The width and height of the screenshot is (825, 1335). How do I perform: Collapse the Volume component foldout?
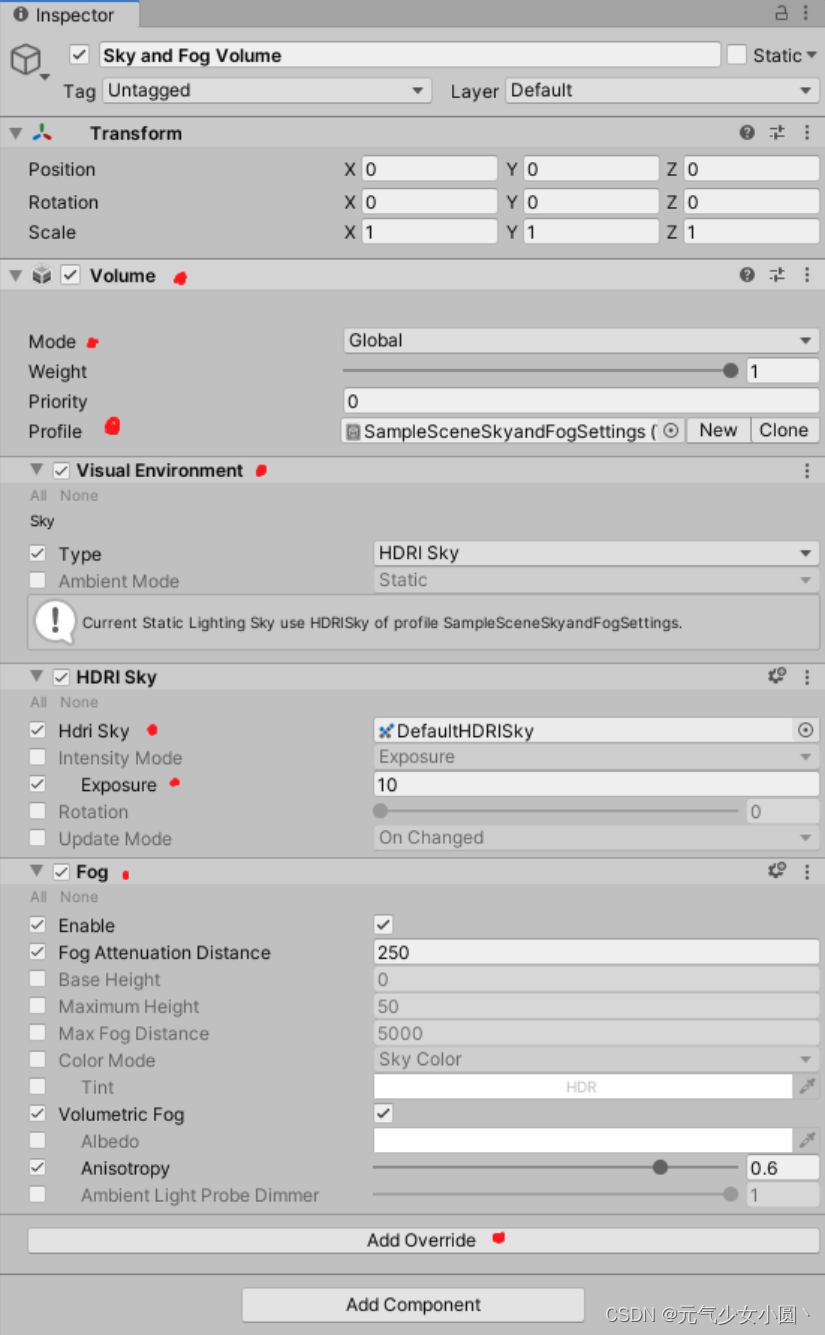(x=15, y=275)
